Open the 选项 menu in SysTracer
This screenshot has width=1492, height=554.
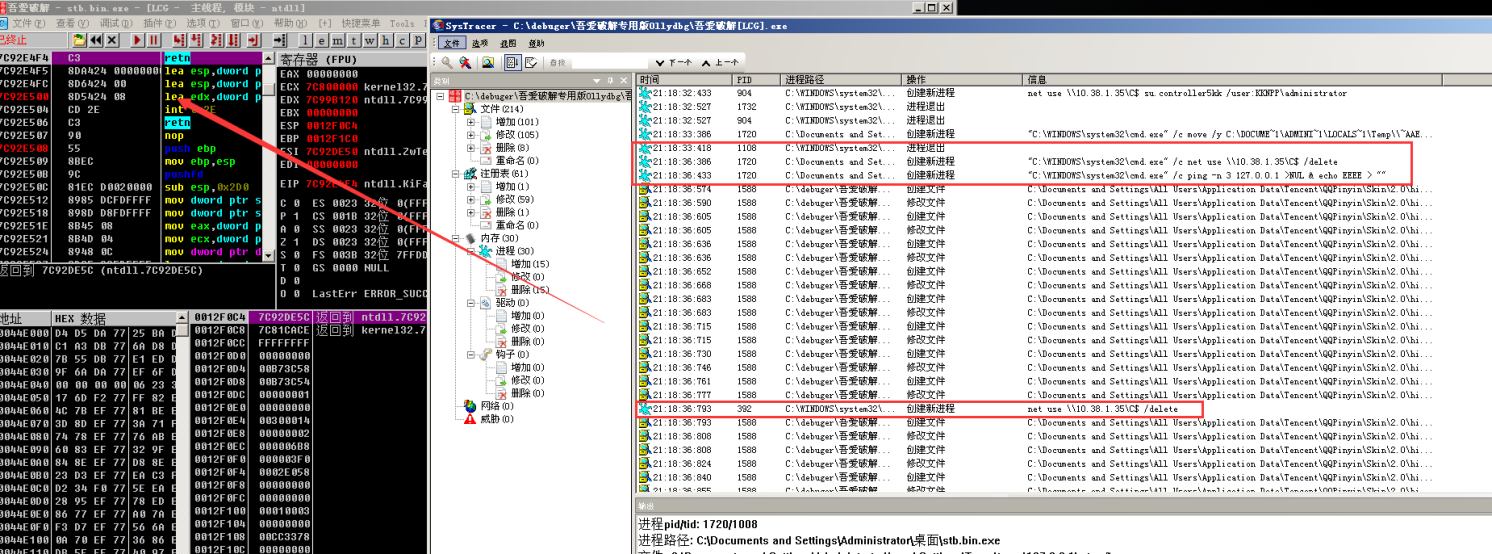click(x=480, y=43)
